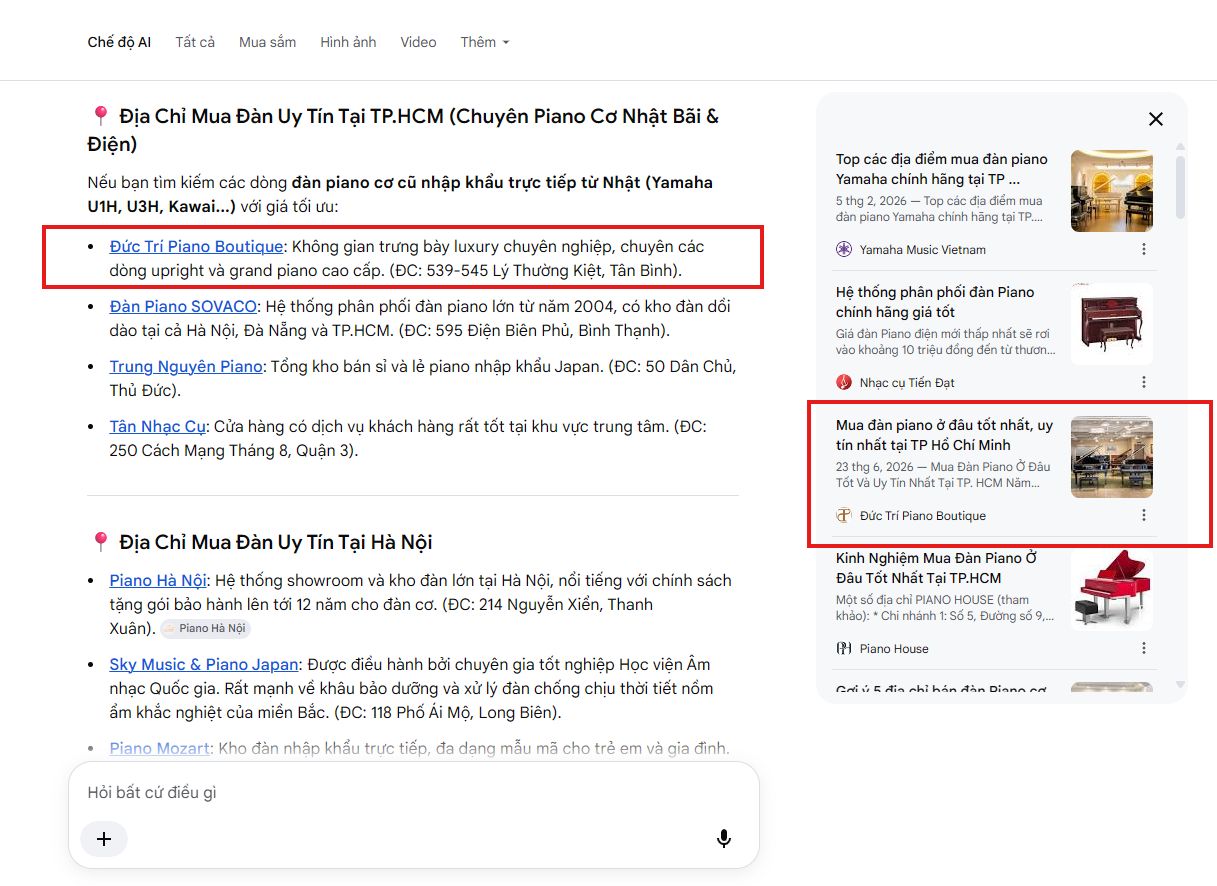Open the options menu for the Yamaha Music Vietnam source
The image size is (1217, 886).
pos(1144,249)
